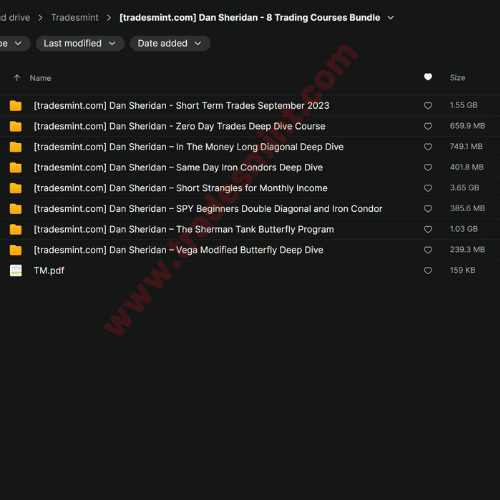Open folder named In The Money Long Diagonal Deep Dive
Image resolution: width=500 pixels, height=500 pixels.
[189, 147]
